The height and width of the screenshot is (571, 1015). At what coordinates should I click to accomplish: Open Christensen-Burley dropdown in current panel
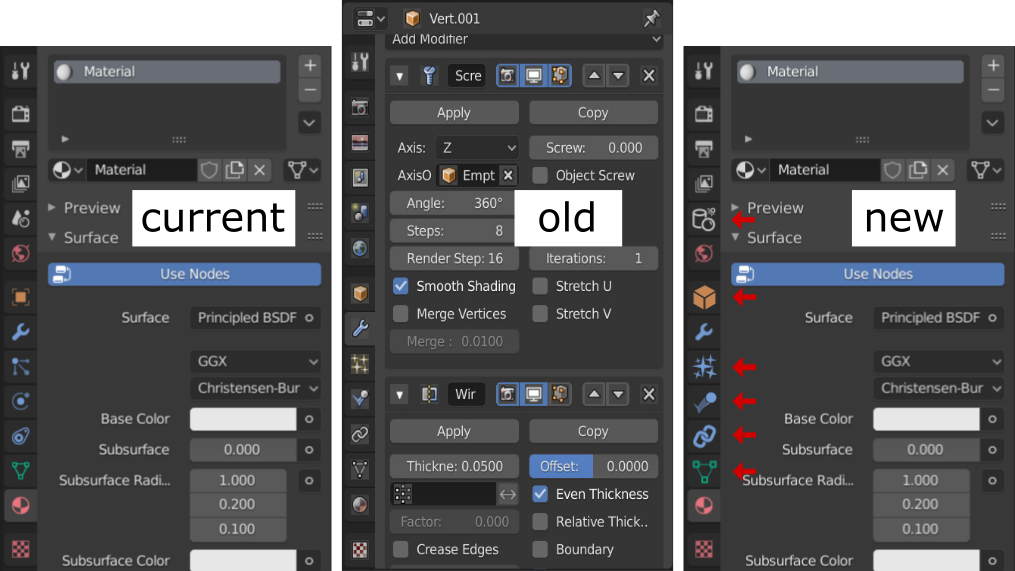tap(256, 388)
